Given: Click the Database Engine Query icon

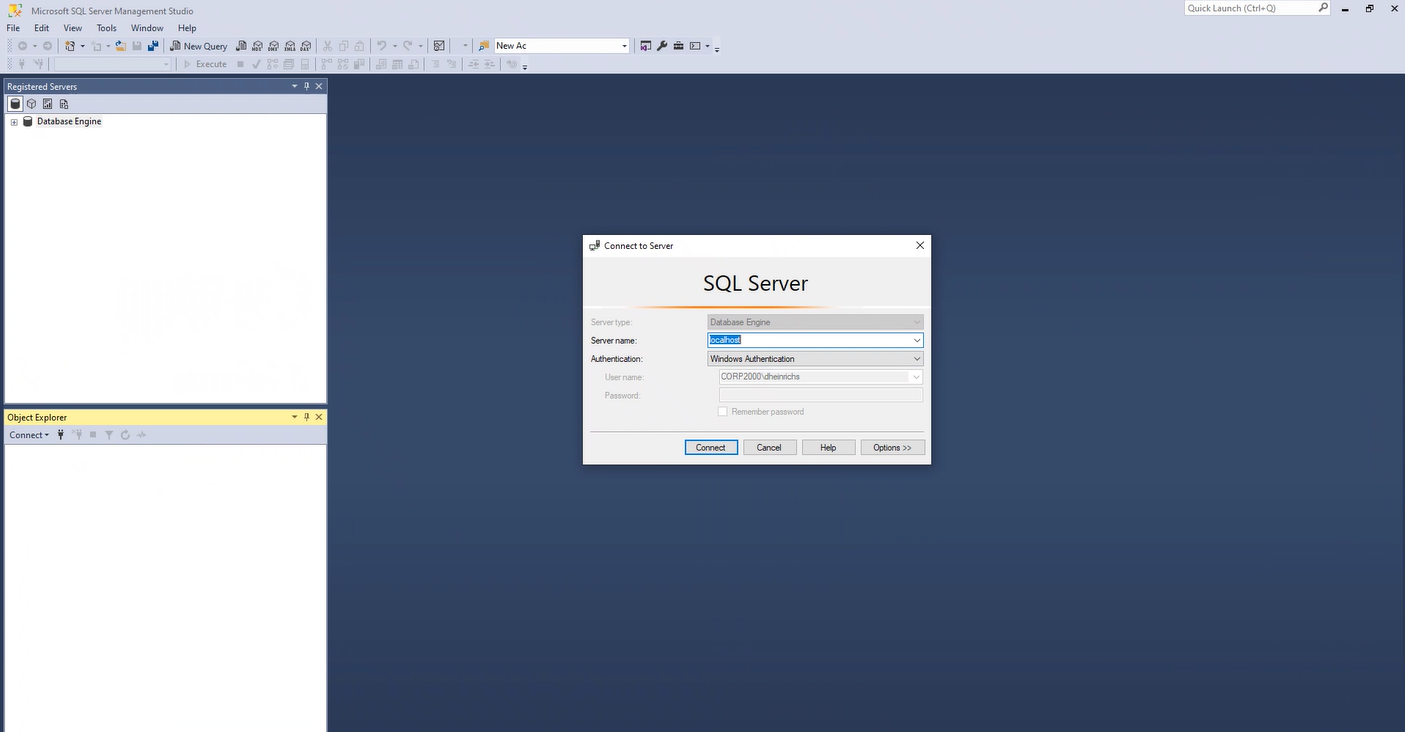Looking at the screenshot, I should pyautogui.click(x=241, y=46).
